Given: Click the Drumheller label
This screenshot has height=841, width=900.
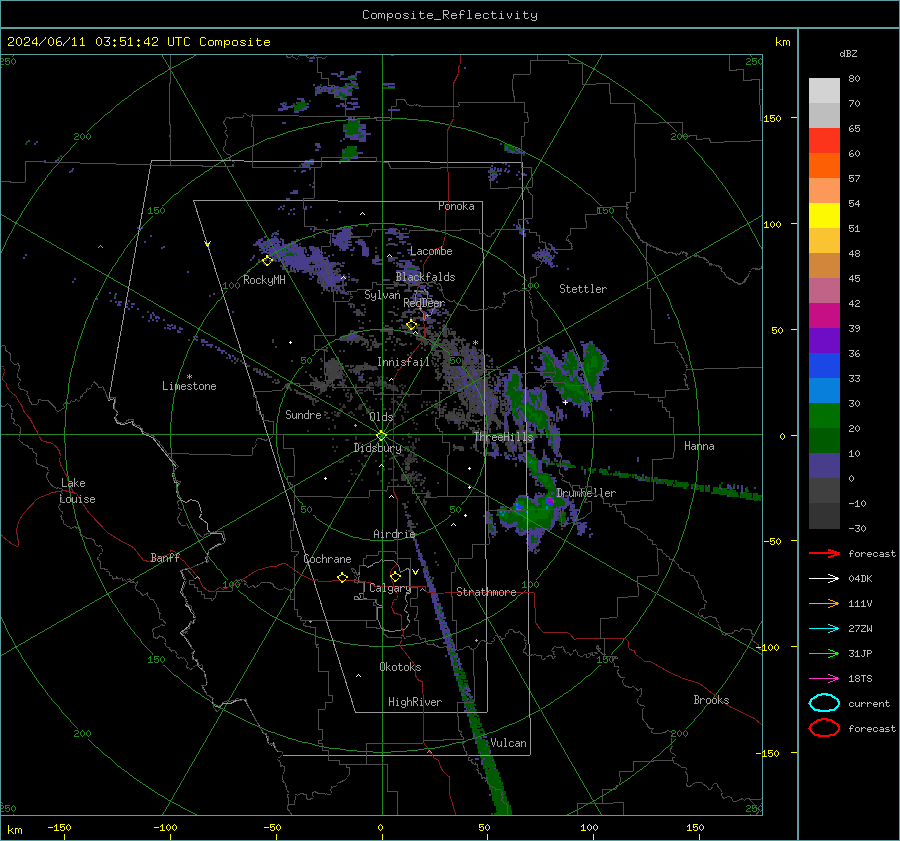Looking at the screenshot, I should point(586,493).
